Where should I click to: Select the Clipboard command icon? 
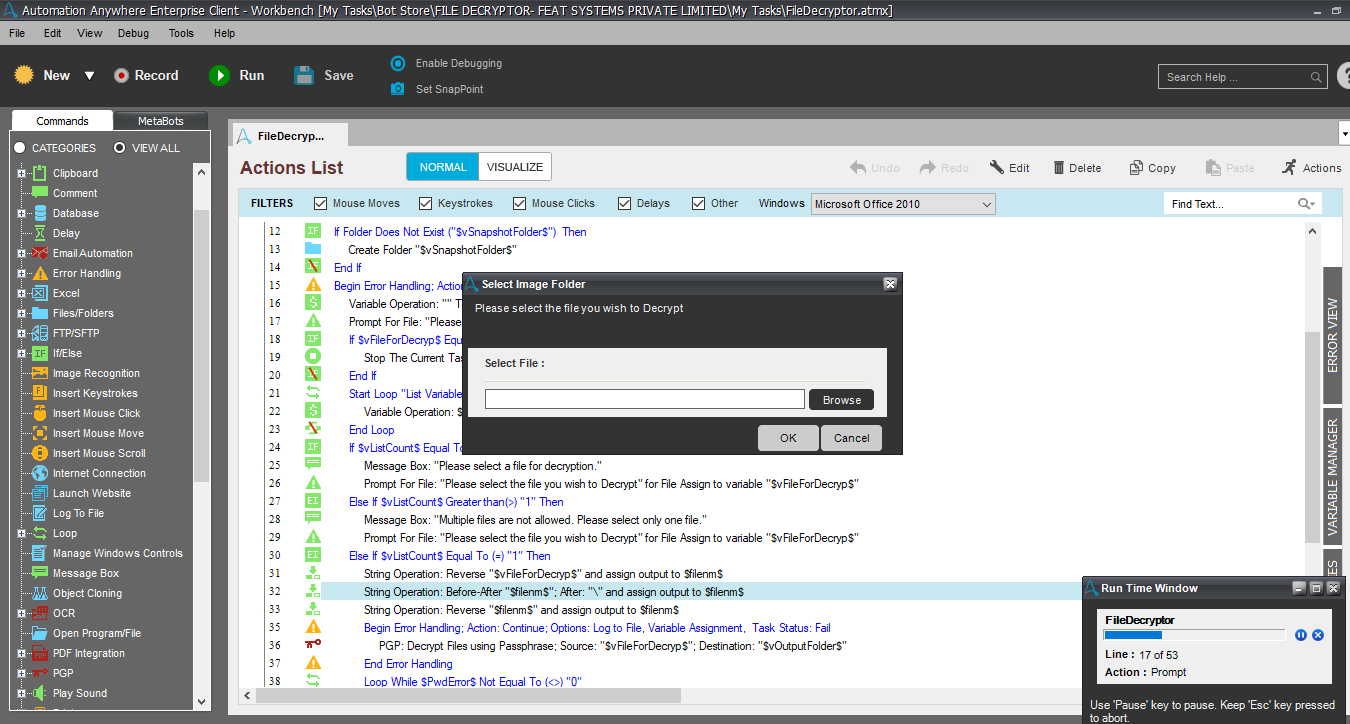pos(40,173)
